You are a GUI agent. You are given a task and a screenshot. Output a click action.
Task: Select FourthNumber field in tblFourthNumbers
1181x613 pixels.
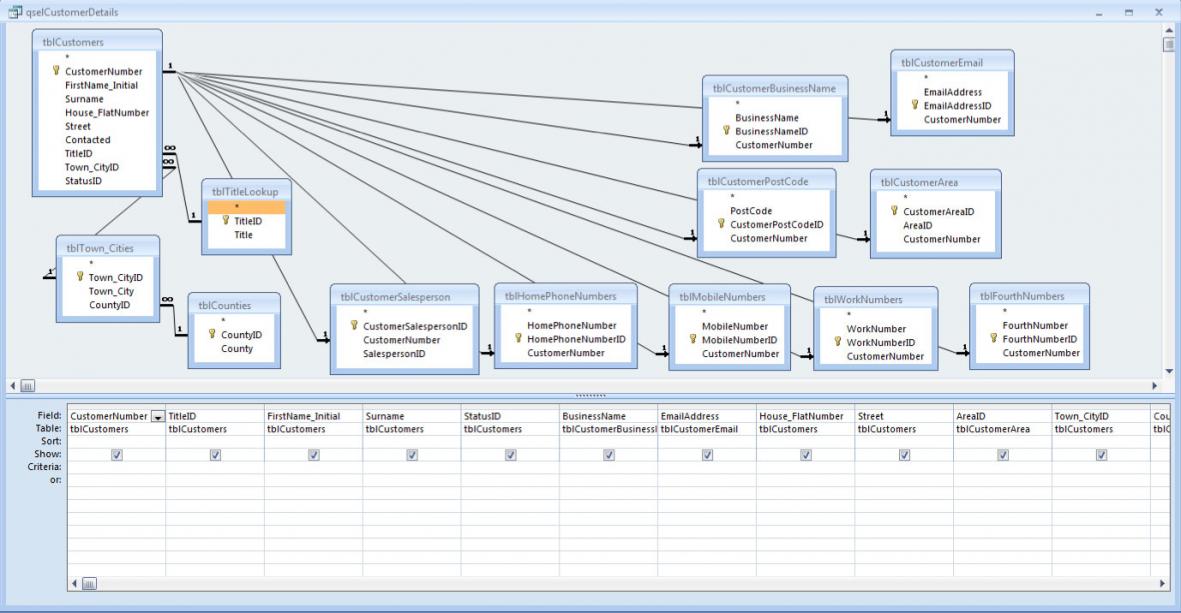click(x=1035, y=325)
